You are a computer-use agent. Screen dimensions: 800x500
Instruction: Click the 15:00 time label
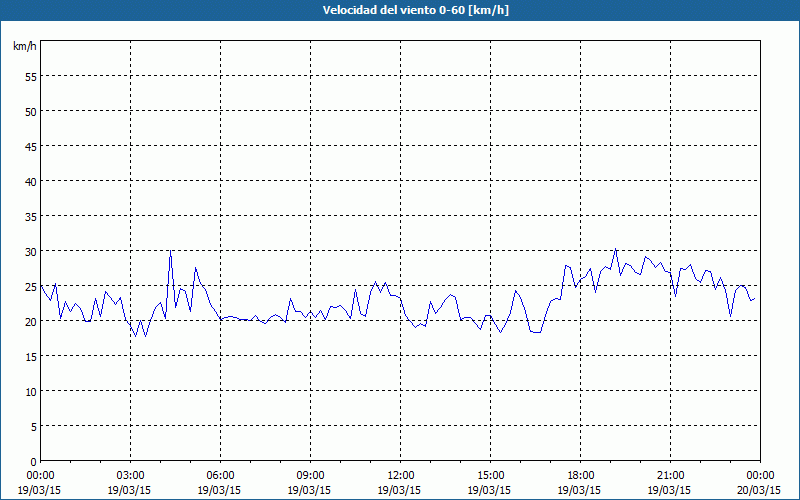[490, 476]
